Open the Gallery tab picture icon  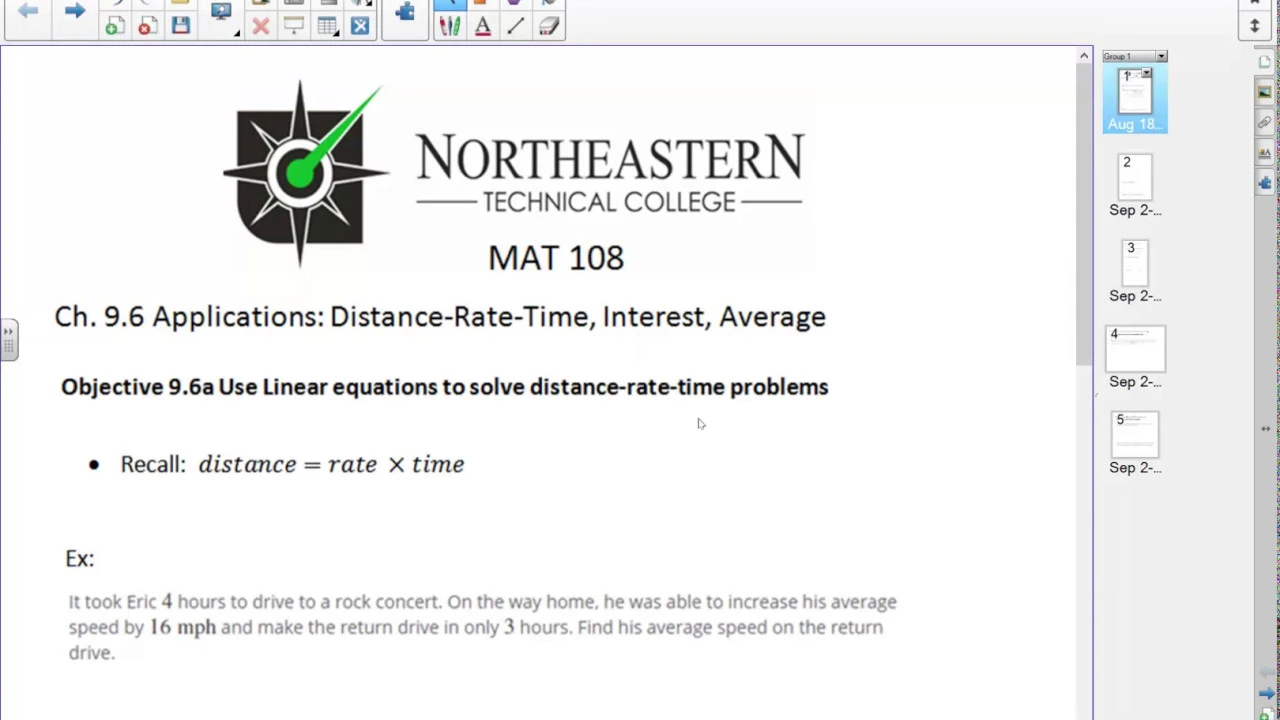1265,92
